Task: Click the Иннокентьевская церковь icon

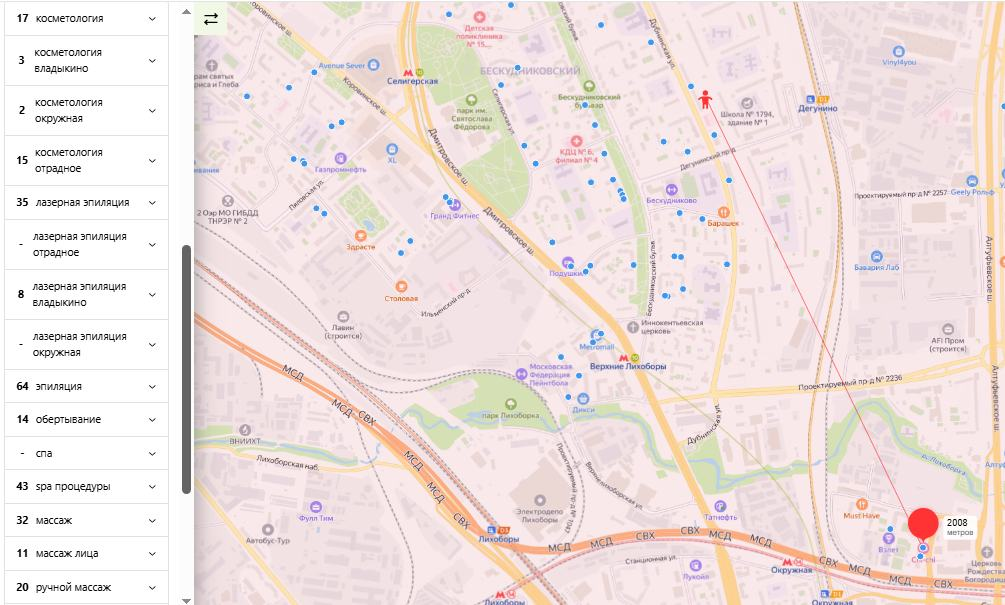Action: point(633,327)
